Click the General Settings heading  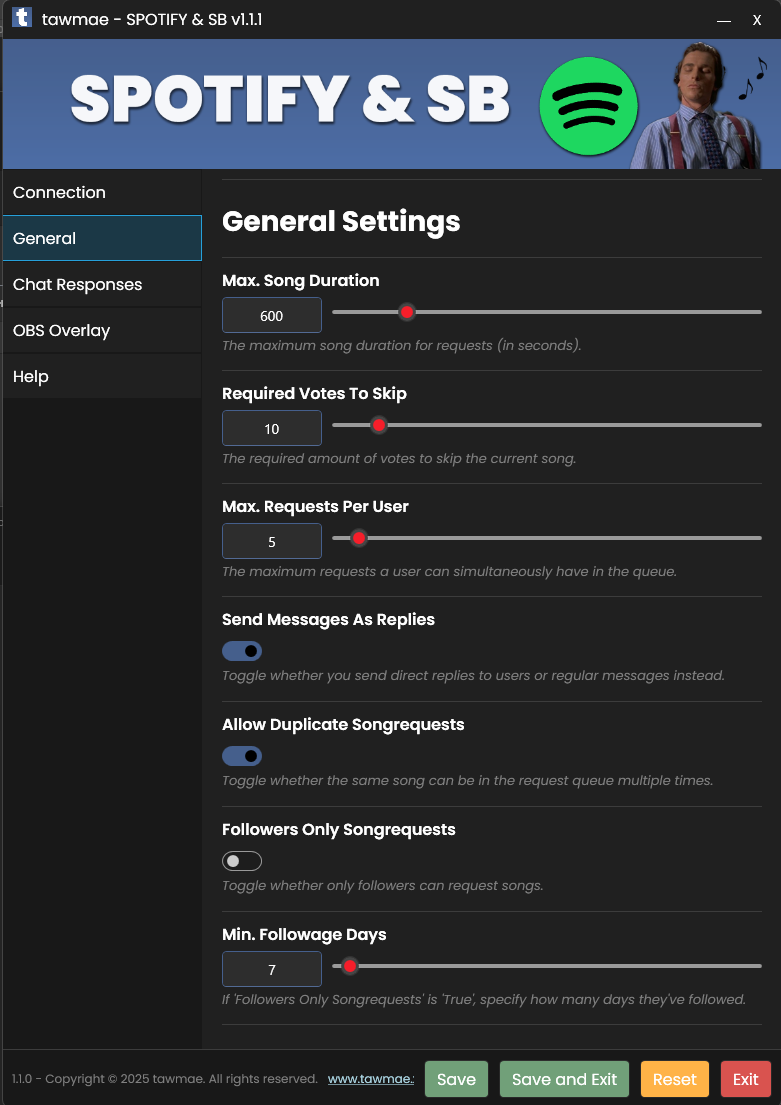[341, 221]
